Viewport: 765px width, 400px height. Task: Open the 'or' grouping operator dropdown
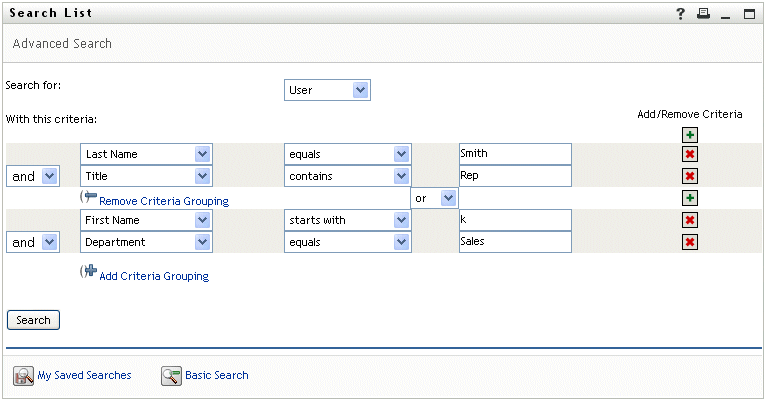(434, 199)
